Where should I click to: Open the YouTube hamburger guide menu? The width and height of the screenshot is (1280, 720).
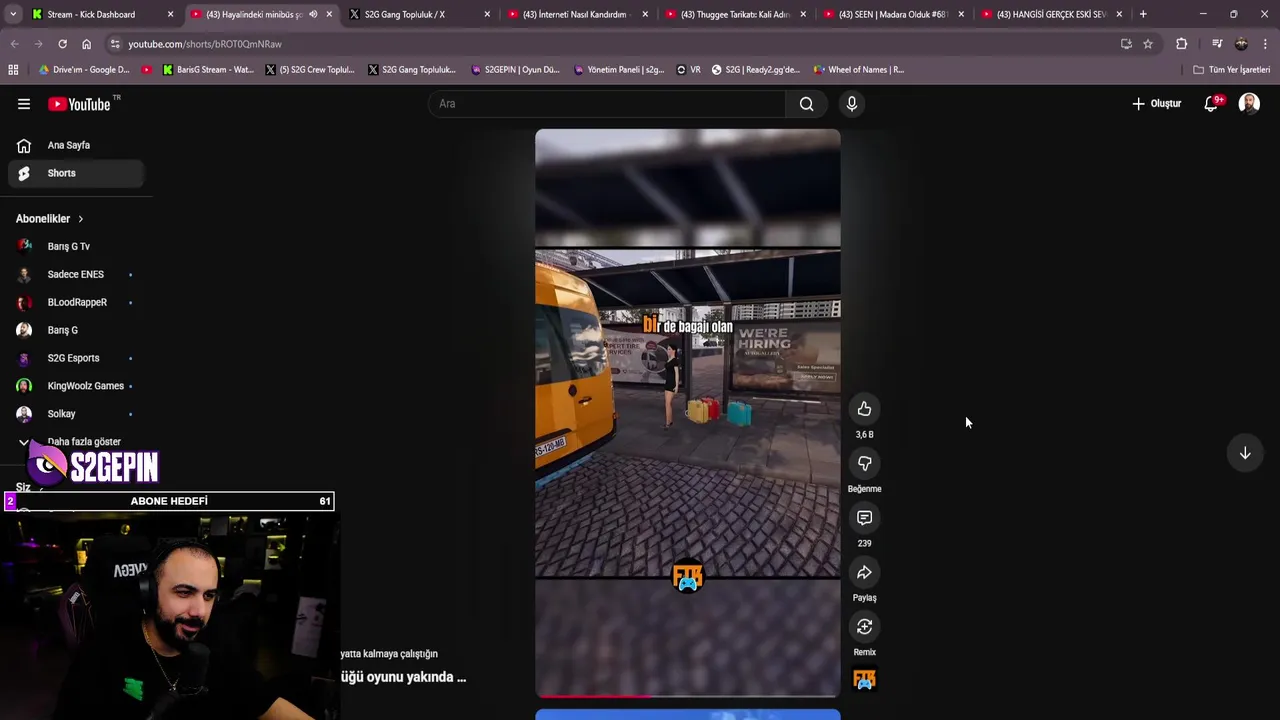point(24,104)
